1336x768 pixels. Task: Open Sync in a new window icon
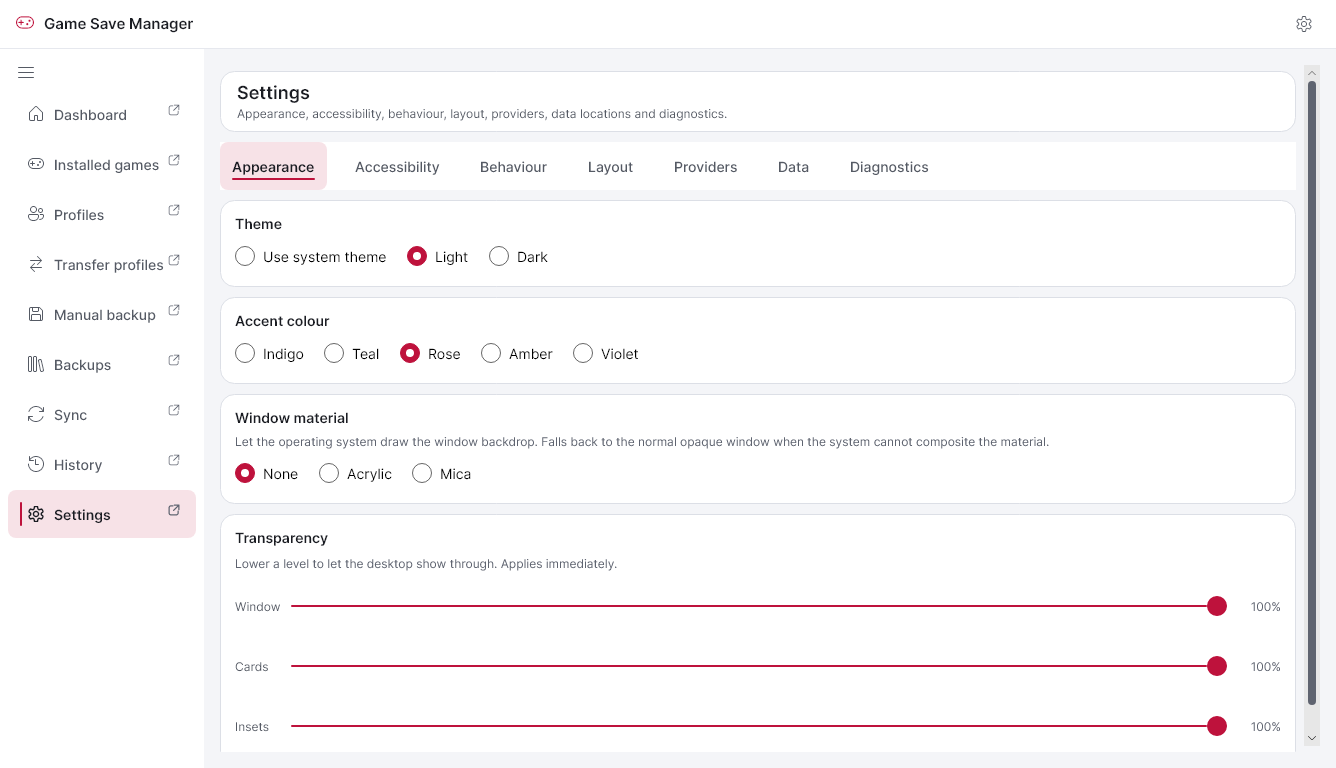pos(174,410)
